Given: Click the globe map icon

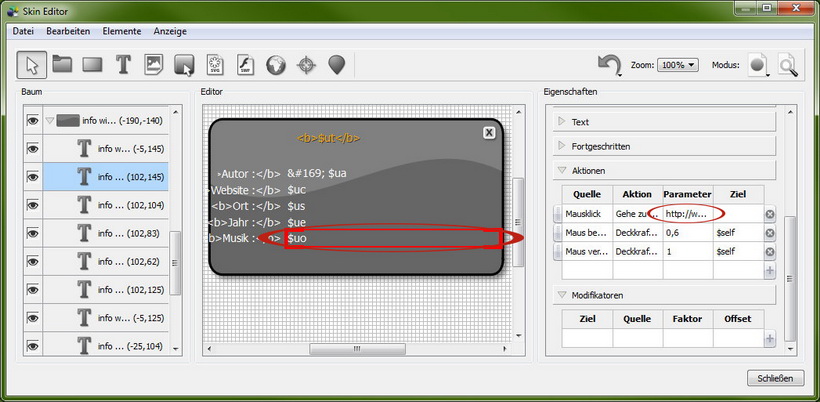Looking at the screenshot, I should coord(275,65).
